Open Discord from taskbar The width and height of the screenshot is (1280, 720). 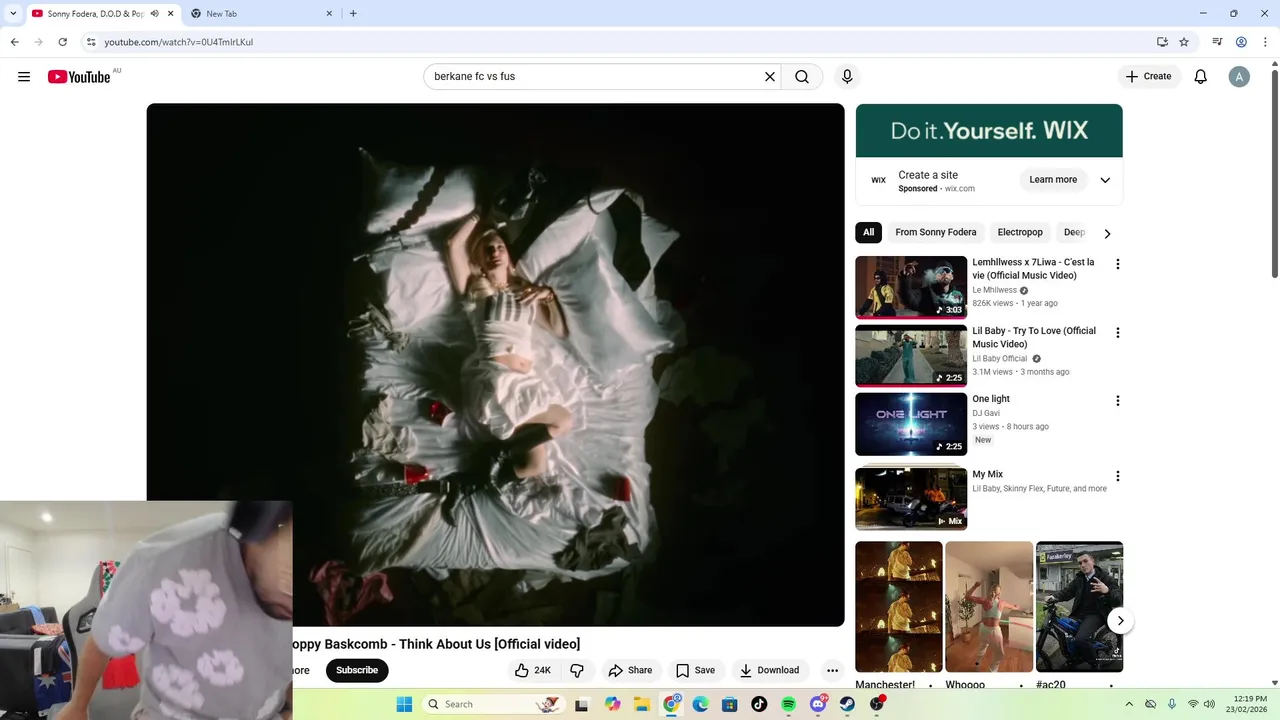click(x=818, y=704)
